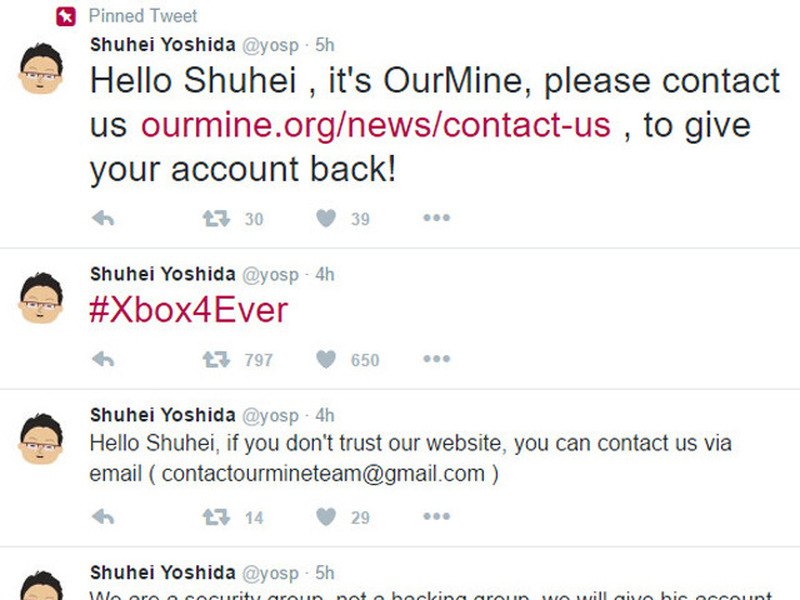Click Shuhei Yoshida name on email tweet

[x=162, y=415]
